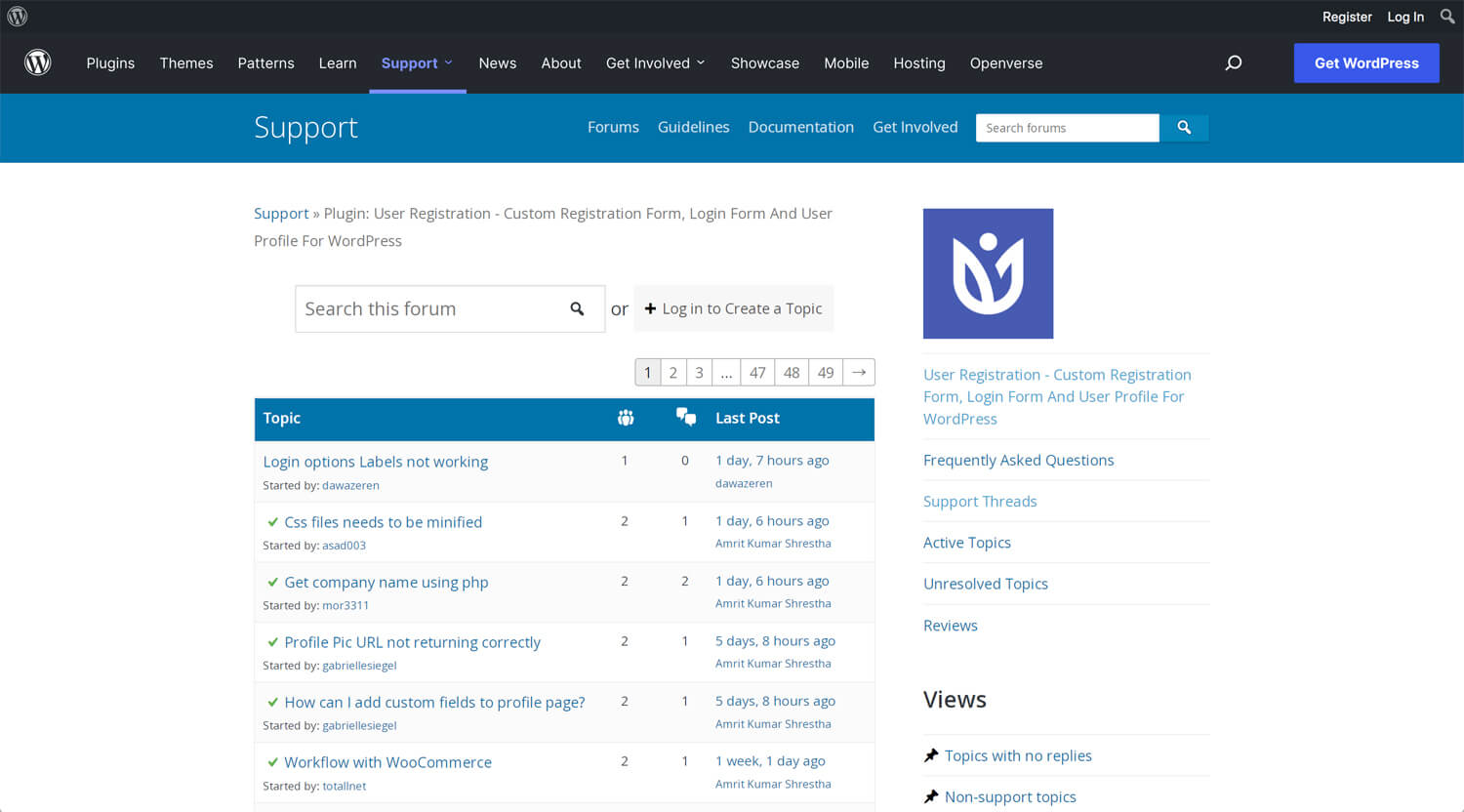Open sidebar User Registration plugin title link
This screenshot has height=812, width=1464.
(x=1057, y=396)
